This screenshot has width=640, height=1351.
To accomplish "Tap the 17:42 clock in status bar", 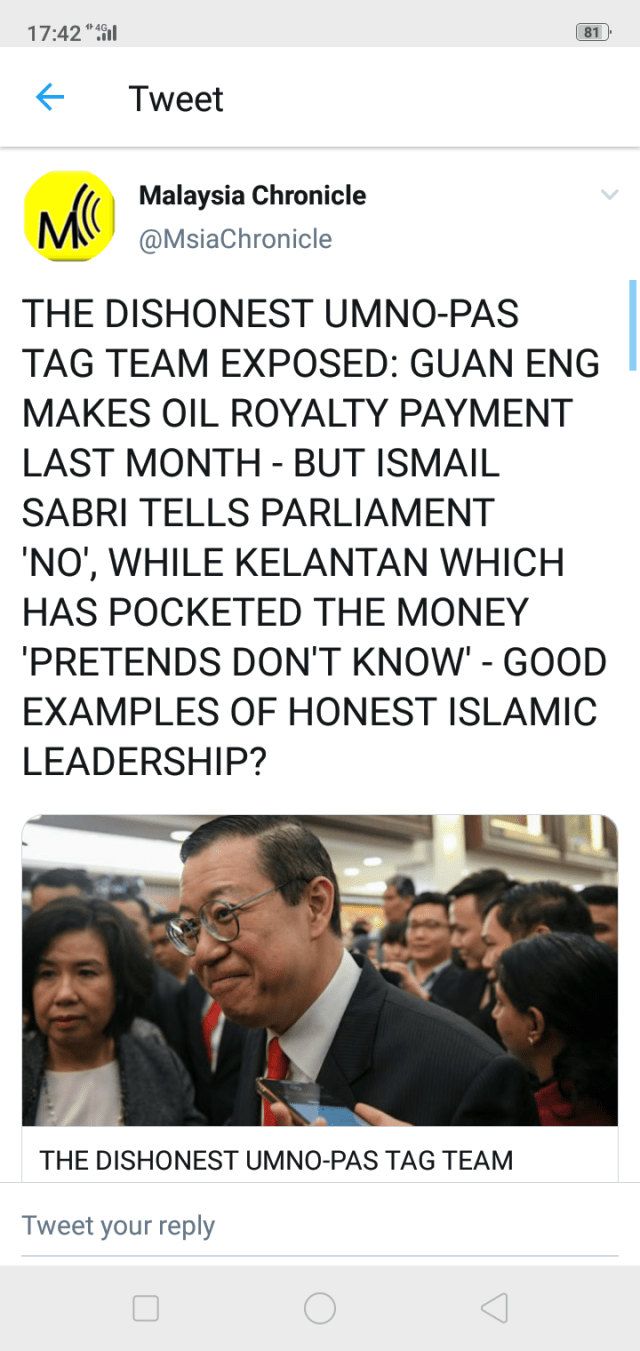I will click(54, 33).
